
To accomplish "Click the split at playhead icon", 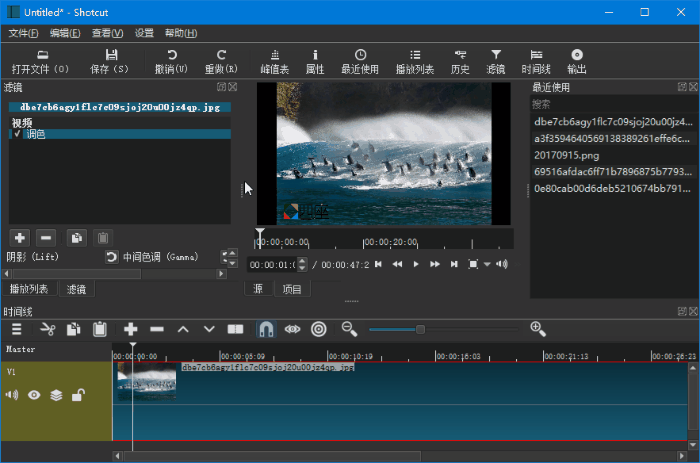I will 235,328.
